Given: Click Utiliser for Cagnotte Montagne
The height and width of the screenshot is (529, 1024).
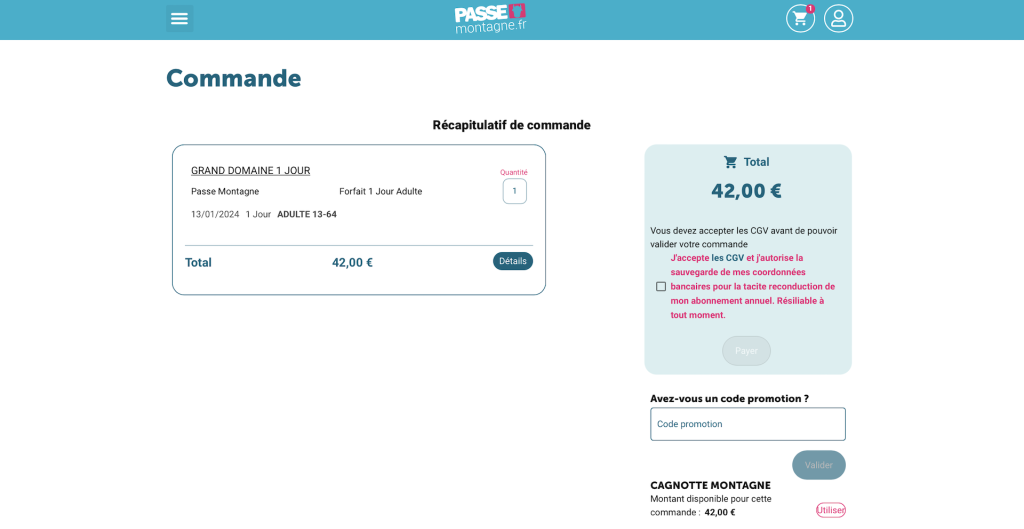Looking at the screenshot, I should (x=830, y=510).
